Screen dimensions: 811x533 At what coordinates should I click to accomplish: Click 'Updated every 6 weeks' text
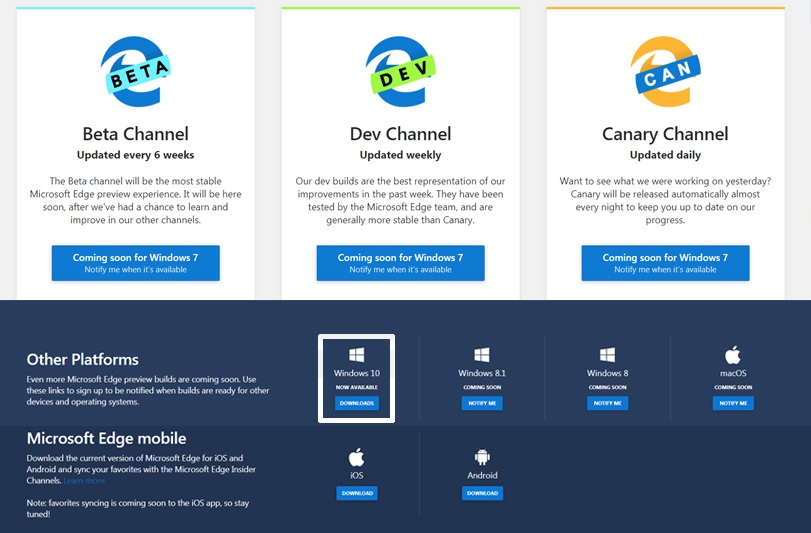pos(136,155)
